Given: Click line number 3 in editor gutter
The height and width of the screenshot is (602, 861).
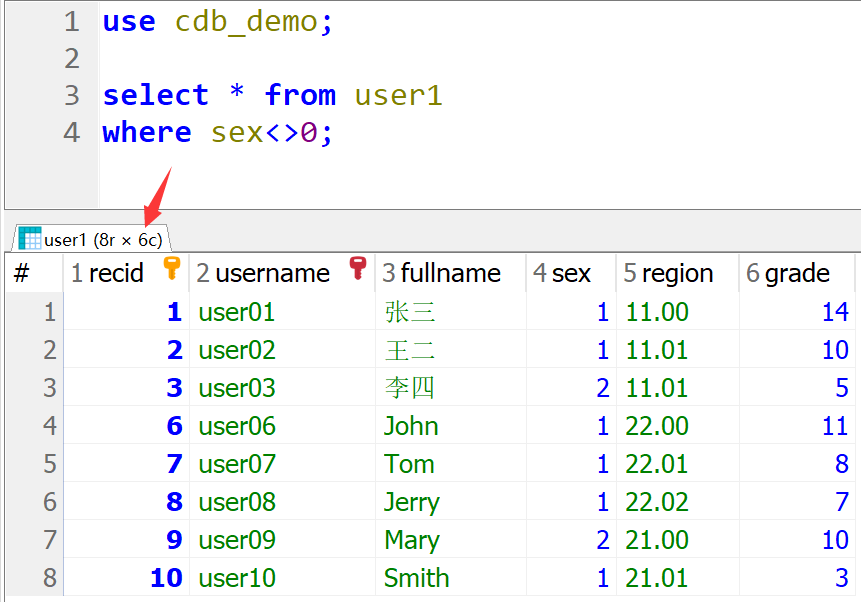Looking at the screenshot, I should [71, 95].
